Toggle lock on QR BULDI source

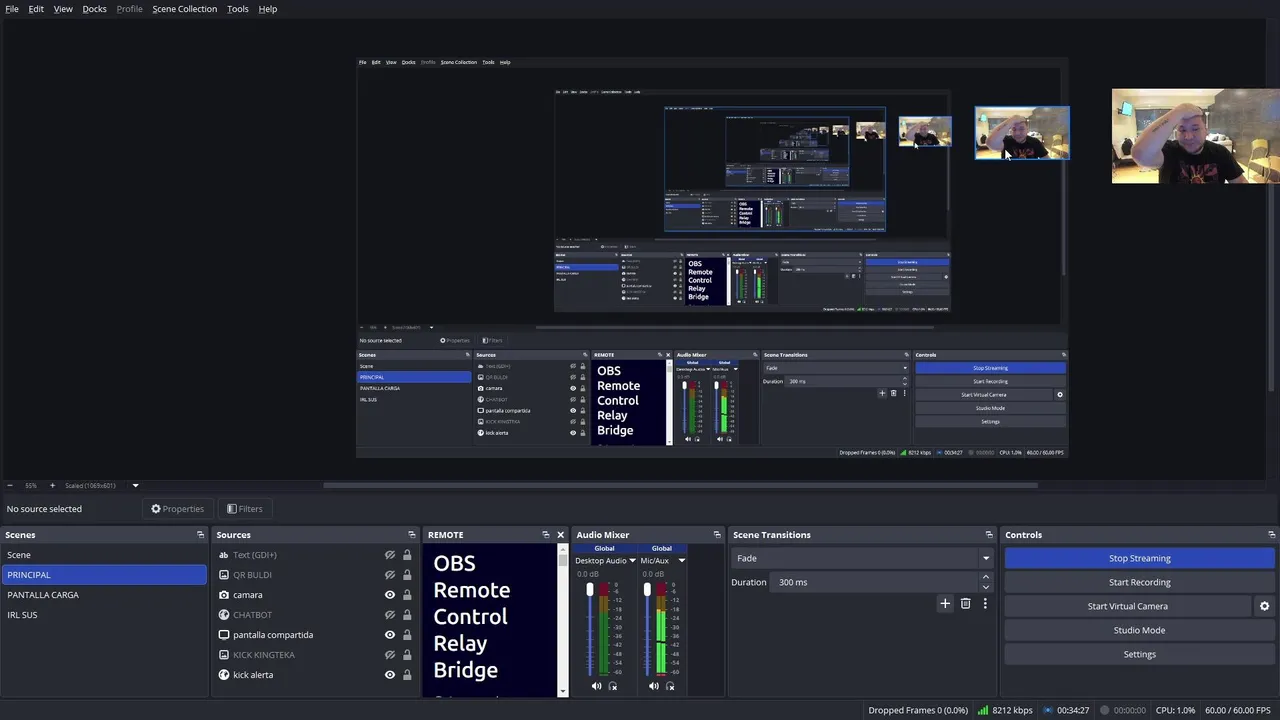[x=407, y=575]
